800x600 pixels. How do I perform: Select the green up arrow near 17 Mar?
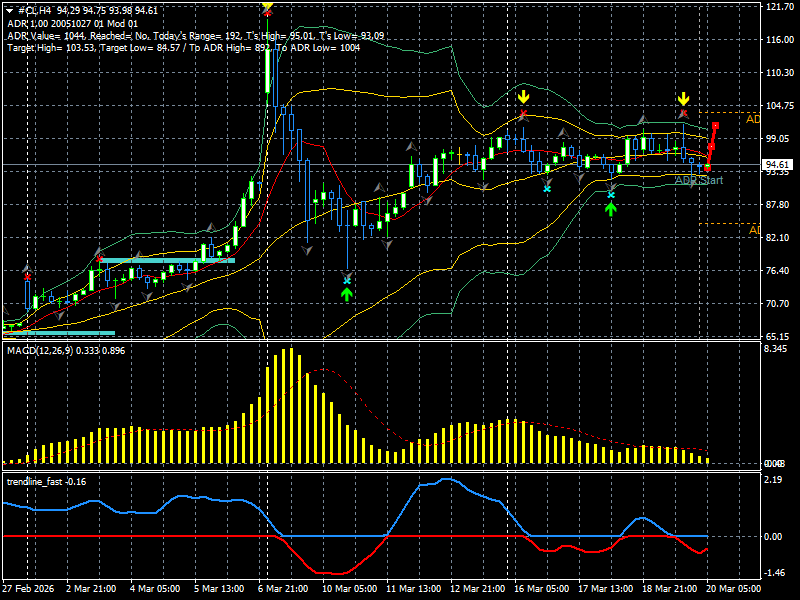click(611, 209)
